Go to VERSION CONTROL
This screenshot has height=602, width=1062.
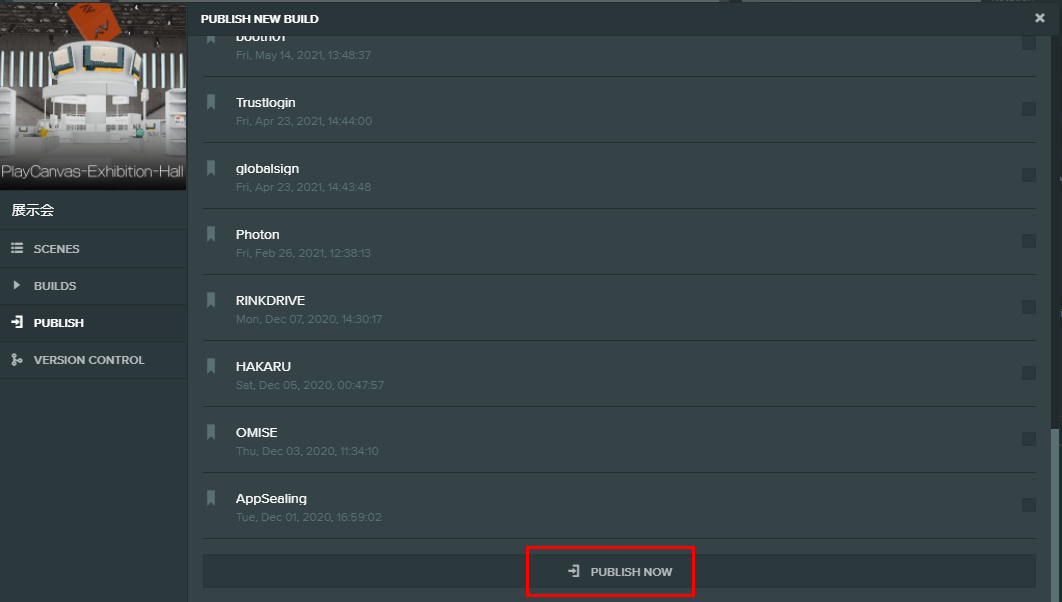[93, 360]
